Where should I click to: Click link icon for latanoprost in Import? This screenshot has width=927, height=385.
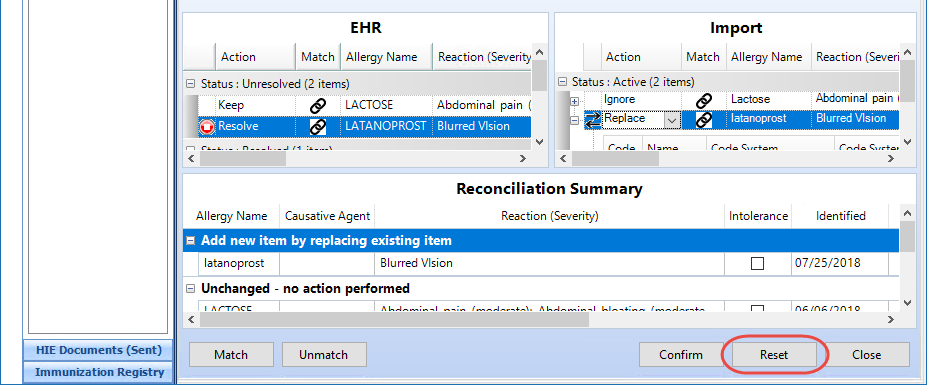click(704, 119)
